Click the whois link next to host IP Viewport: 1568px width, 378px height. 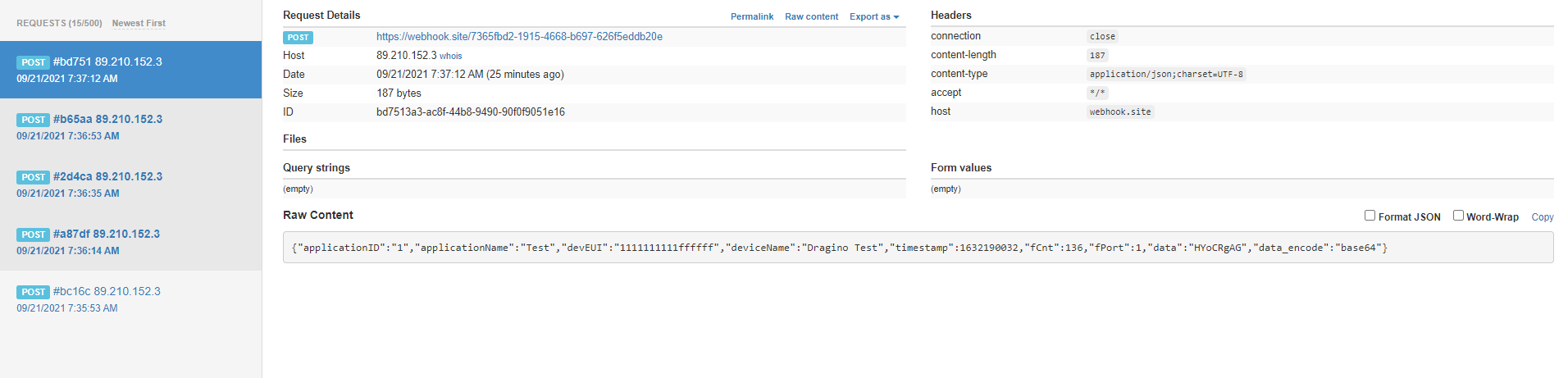[450, 56]
